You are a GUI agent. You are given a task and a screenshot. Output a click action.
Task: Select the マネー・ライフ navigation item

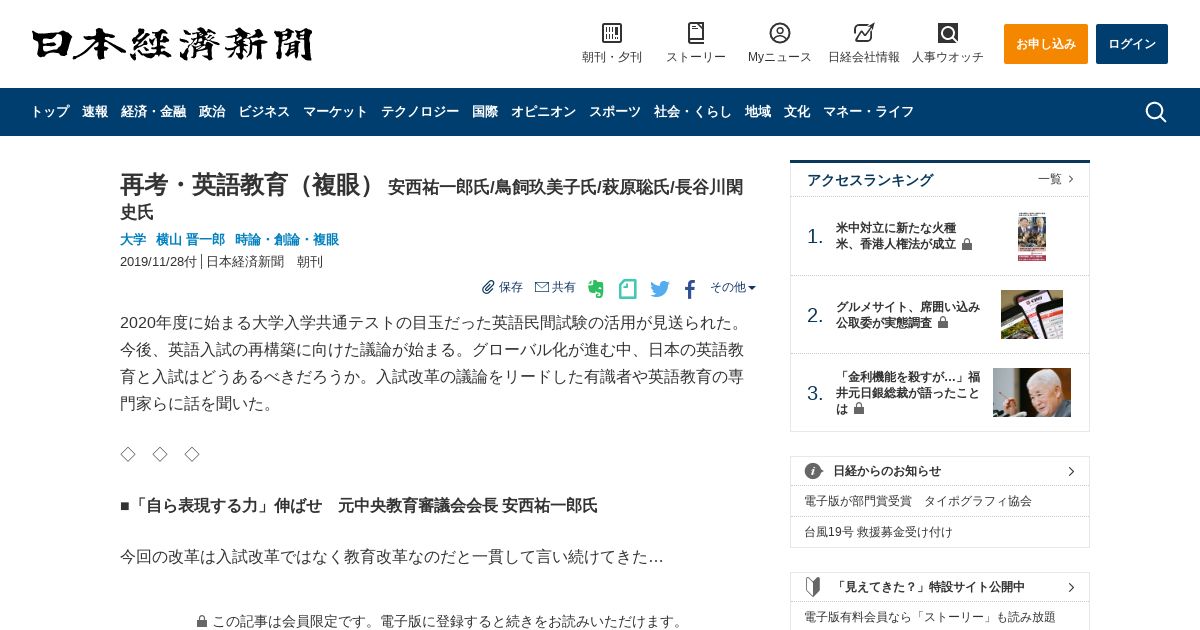(x=868, y=112)
